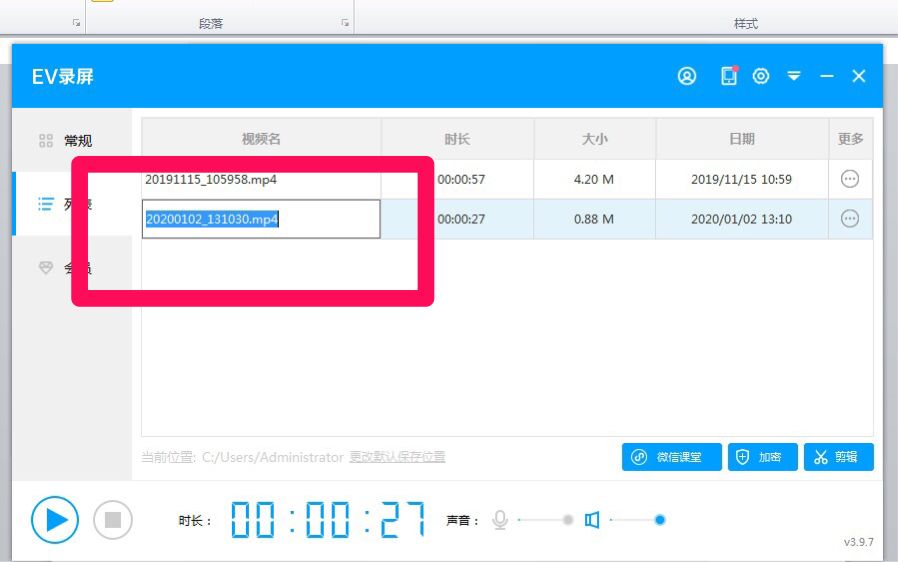Open more options for 20200102_131030.mp4 row
This screenshot has width=898, height=562.
pos(849,218)
